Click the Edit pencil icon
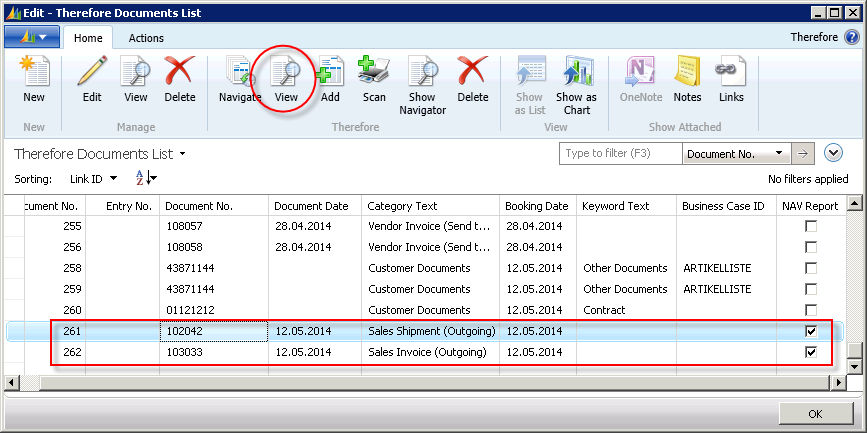The image size is (867, 433). (x=92, y=79)
